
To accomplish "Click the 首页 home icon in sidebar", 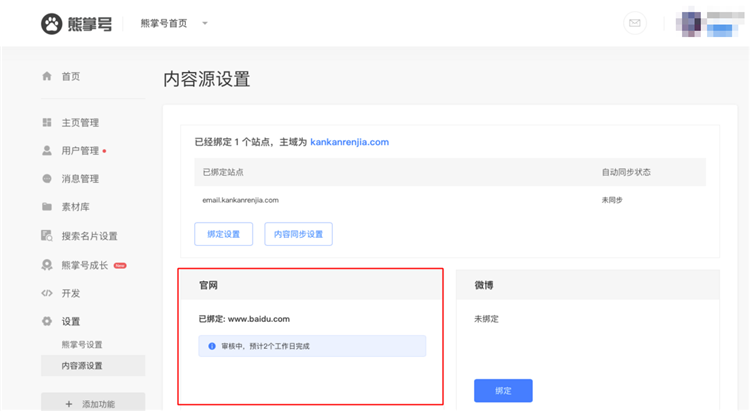I will coord(47,76).
